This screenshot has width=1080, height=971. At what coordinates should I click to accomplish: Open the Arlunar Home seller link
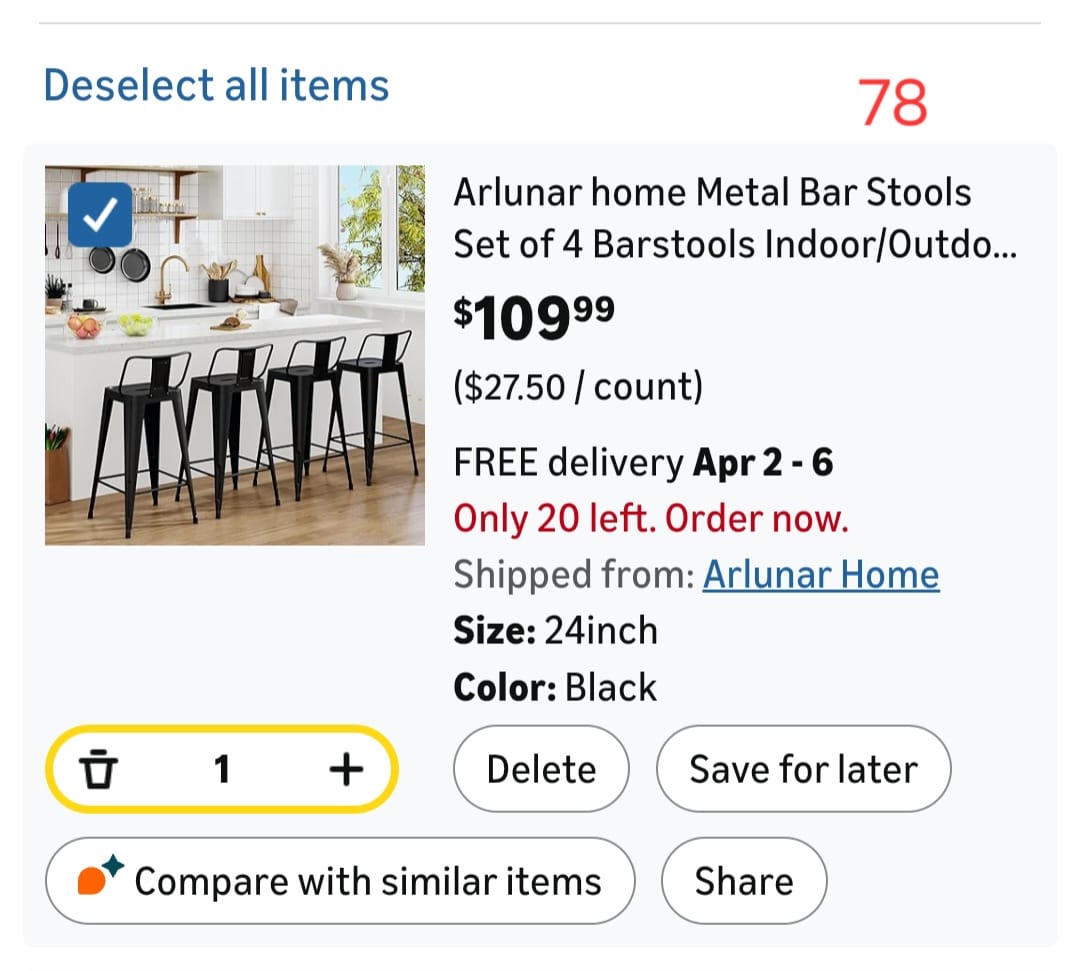(821, 575)
